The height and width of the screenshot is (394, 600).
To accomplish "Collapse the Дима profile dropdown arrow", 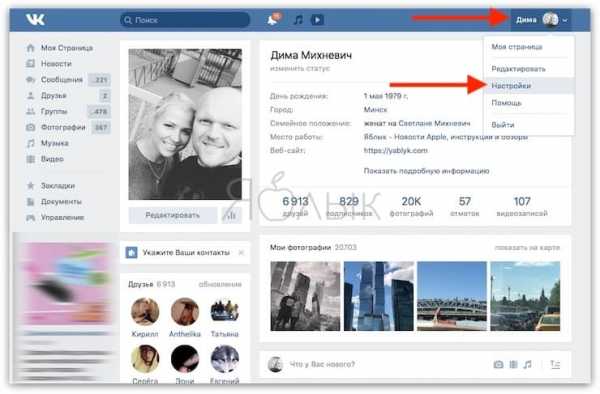I will pos(565,20).
